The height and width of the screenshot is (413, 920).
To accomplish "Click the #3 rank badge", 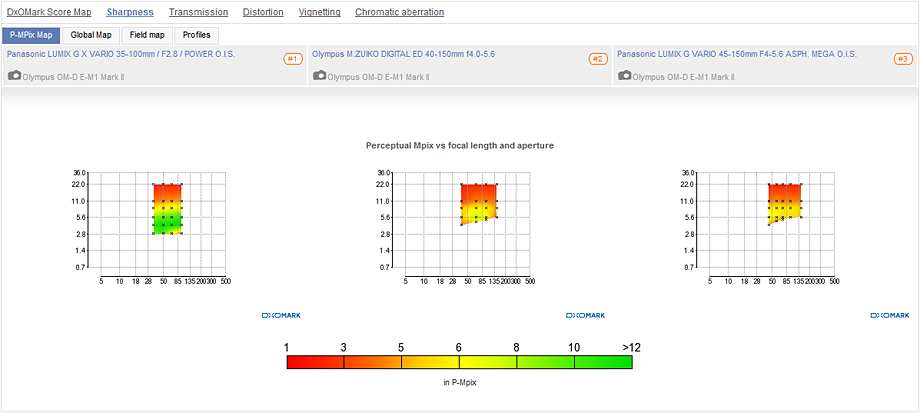I will tap(902, 59).
